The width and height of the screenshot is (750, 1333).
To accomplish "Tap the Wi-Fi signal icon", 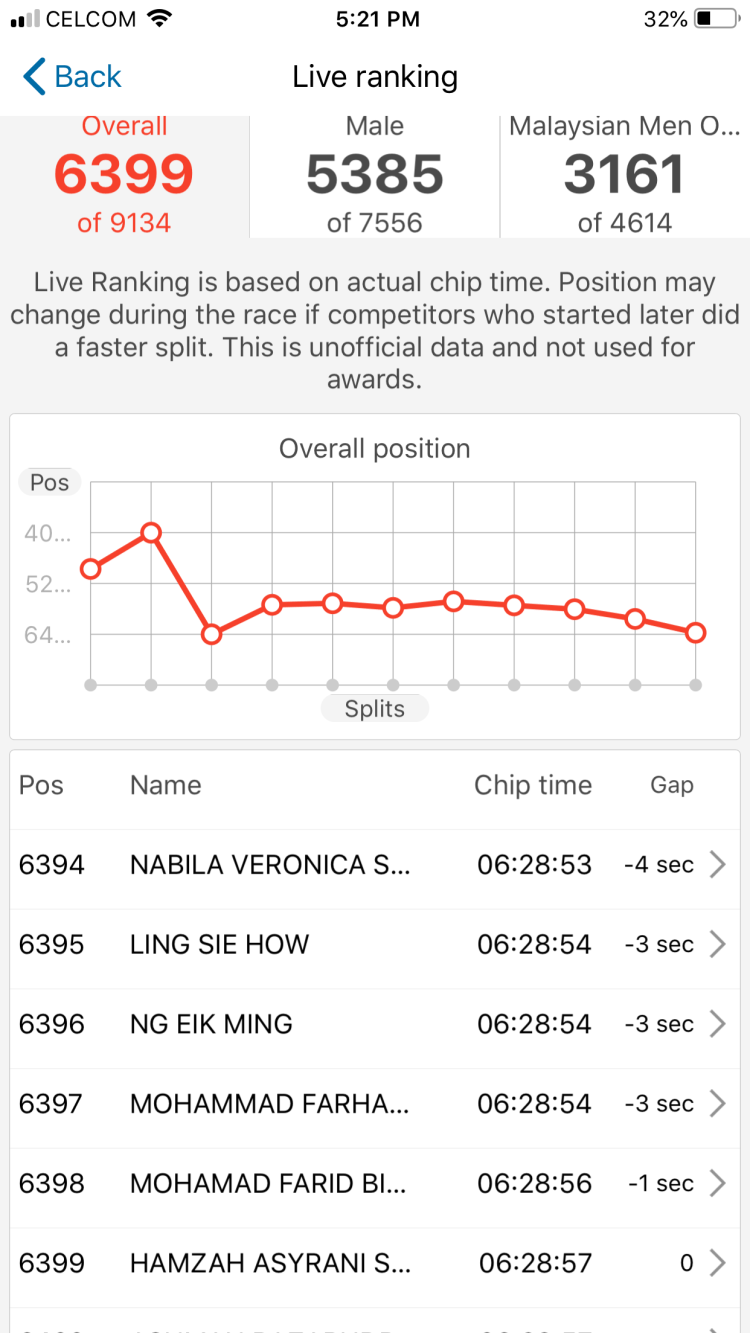I will click(x=158, y=19).
